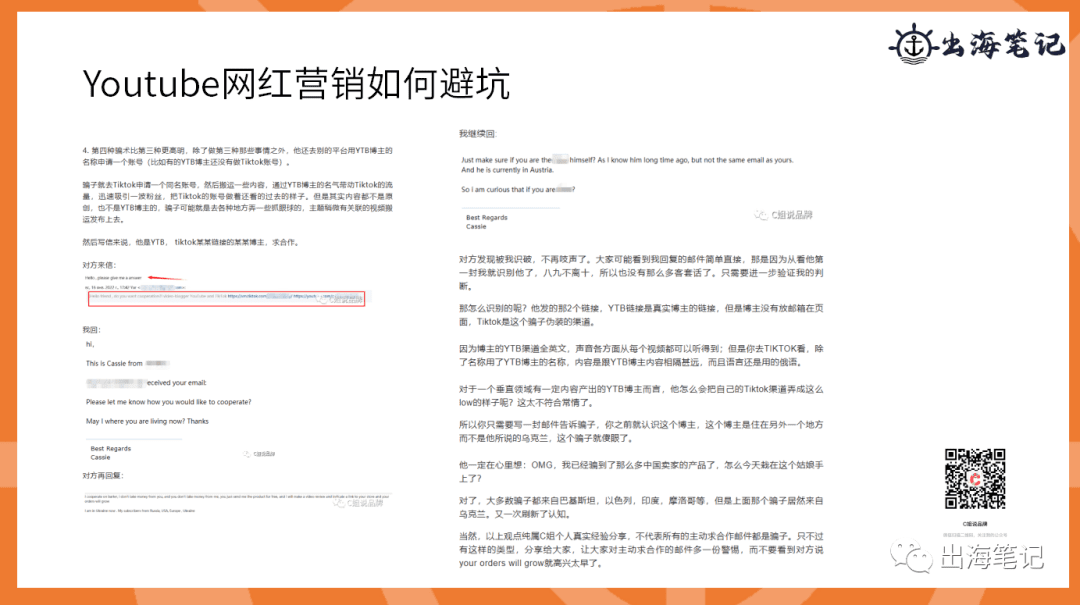Click the caption under the QR code
Screen dimensions: 1080x605
[975, 524]
